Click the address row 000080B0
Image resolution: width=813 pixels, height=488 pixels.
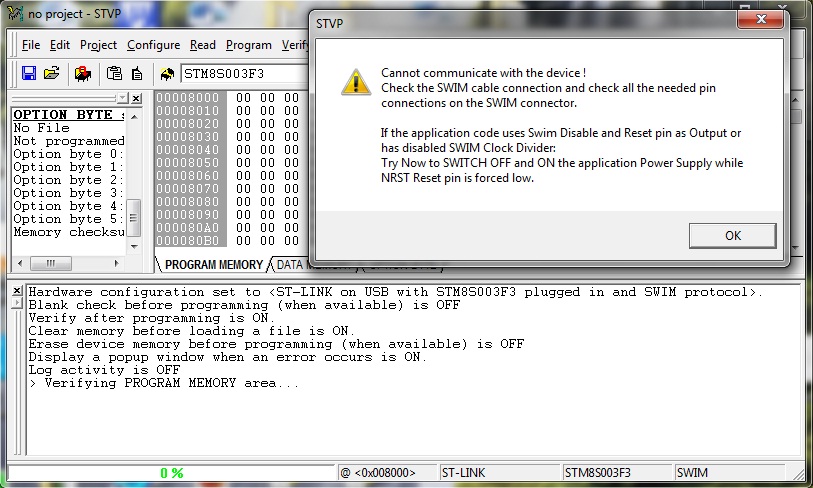(x=188, y=240)
